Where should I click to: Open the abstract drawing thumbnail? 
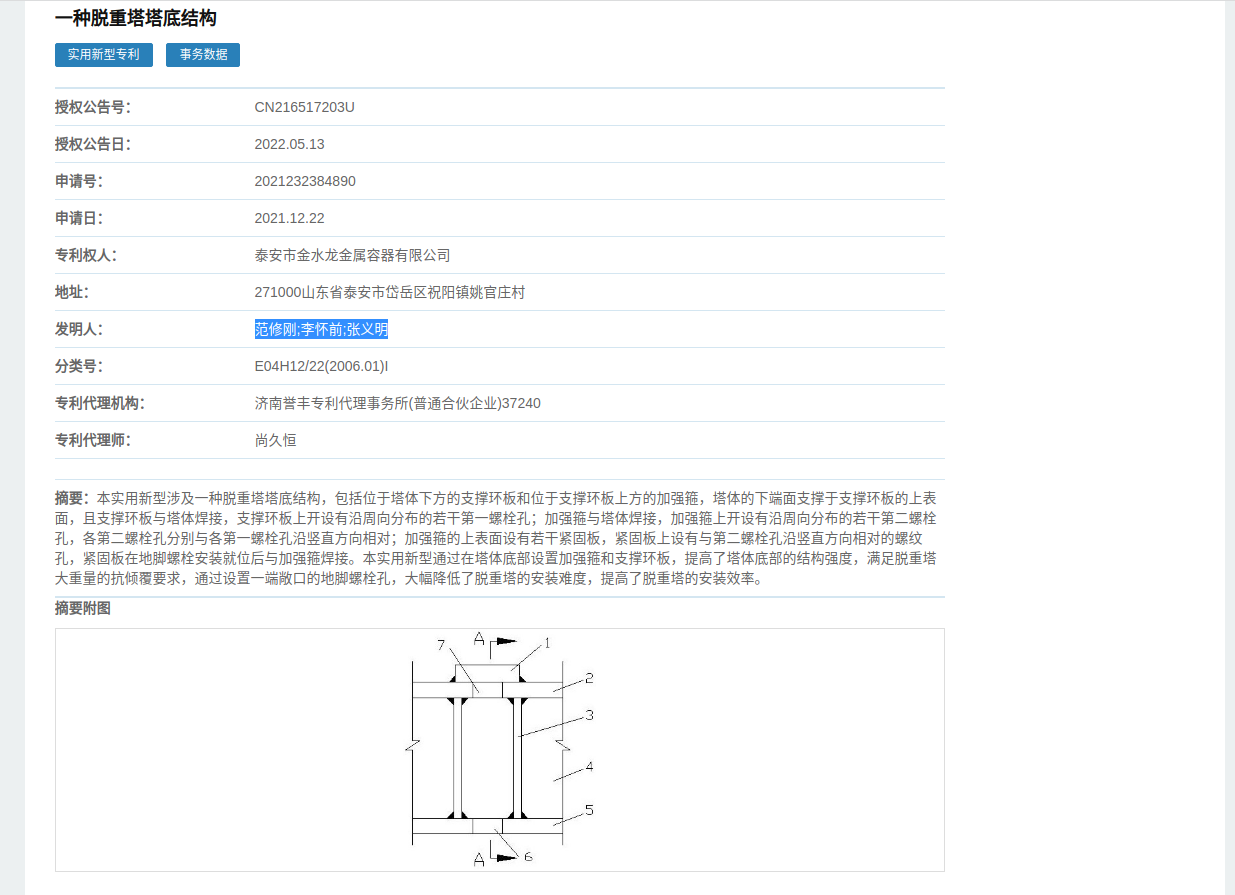click(499, 749)
